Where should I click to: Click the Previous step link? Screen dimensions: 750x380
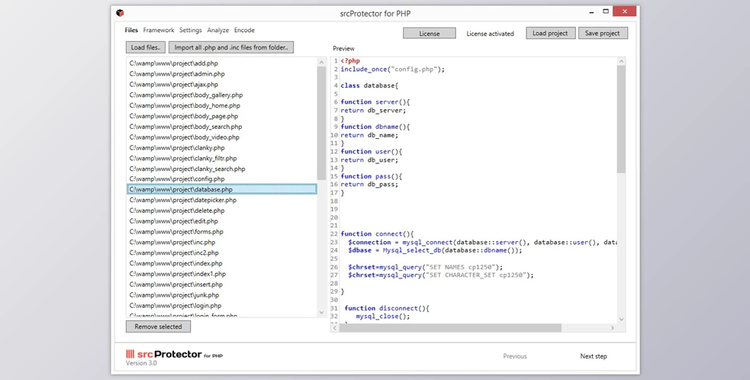pos(515,356)
